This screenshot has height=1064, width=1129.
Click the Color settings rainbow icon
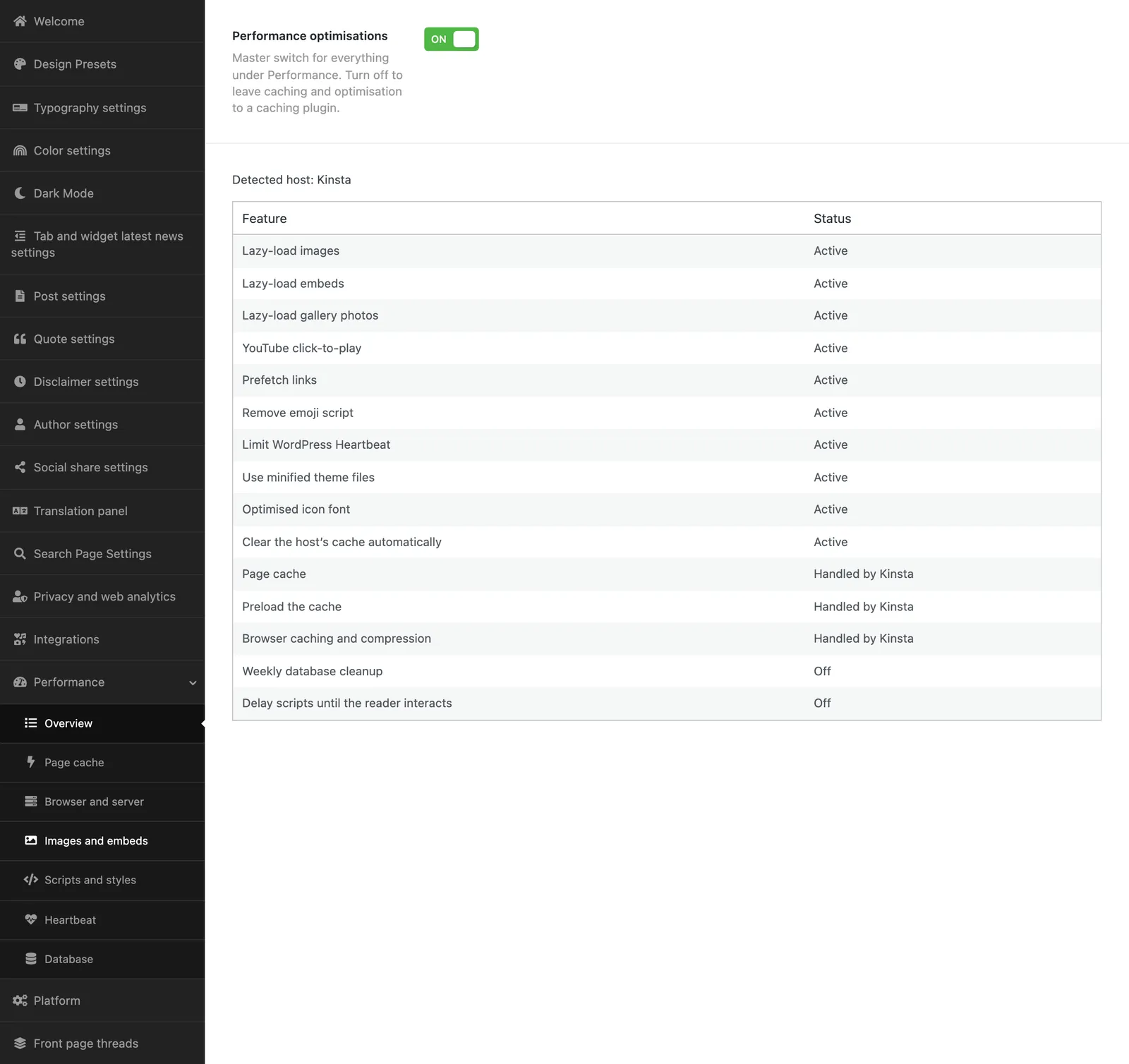pyautogui.click(x=20, y=150)
